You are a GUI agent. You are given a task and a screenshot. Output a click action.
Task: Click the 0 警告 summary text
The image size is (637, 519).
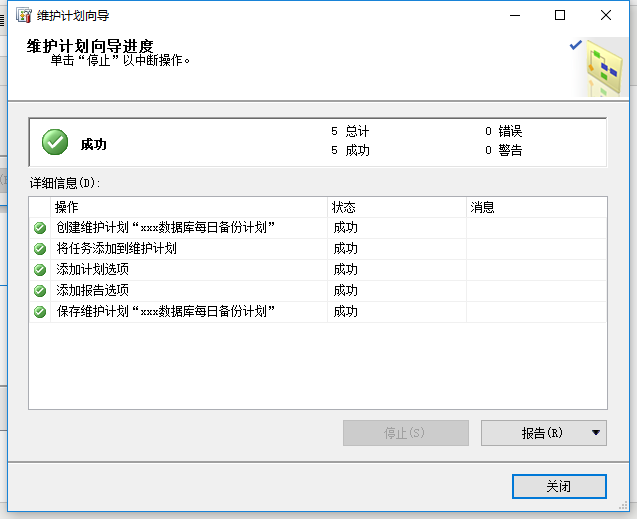[x=503, y=150]
